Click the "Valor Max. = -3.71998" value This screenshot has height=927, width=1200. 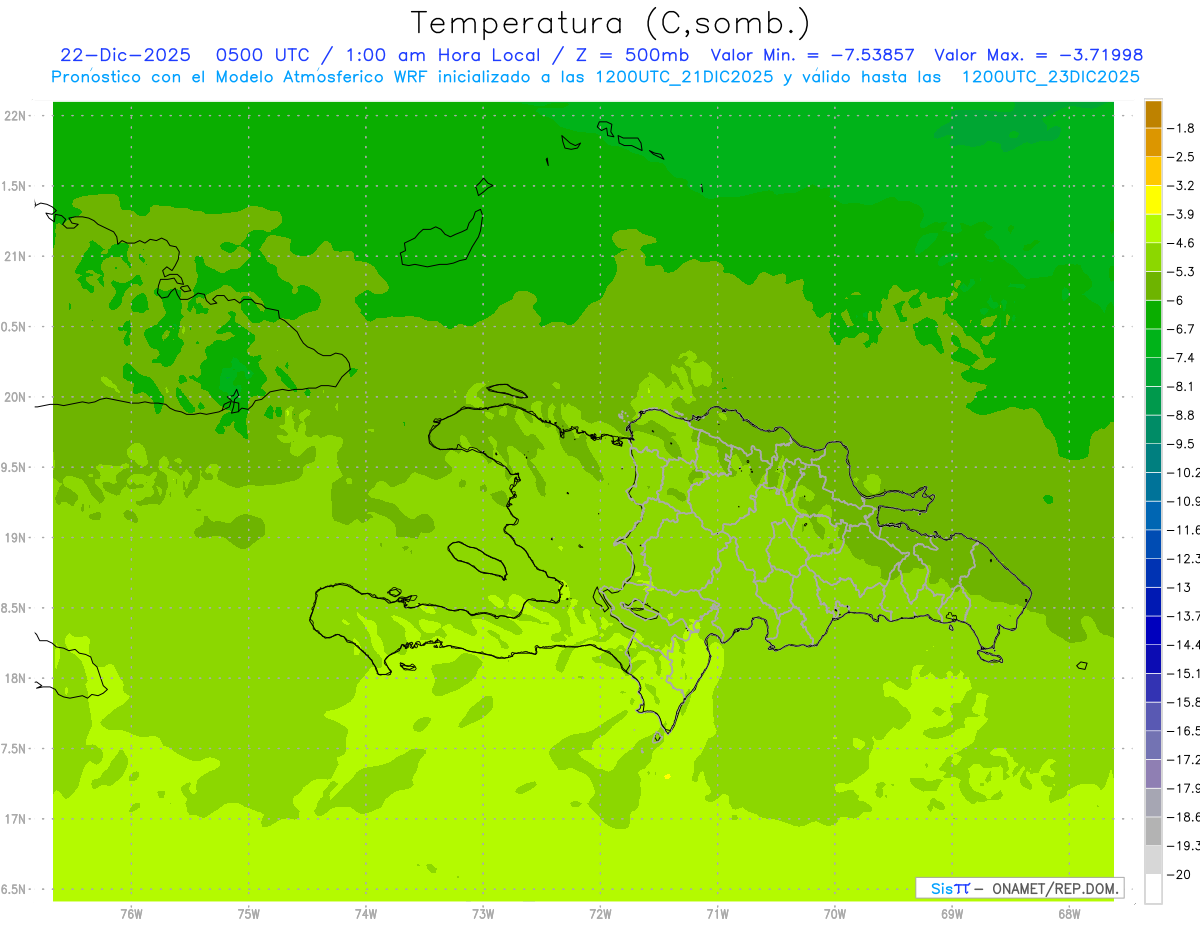[x=1038, y=55]
